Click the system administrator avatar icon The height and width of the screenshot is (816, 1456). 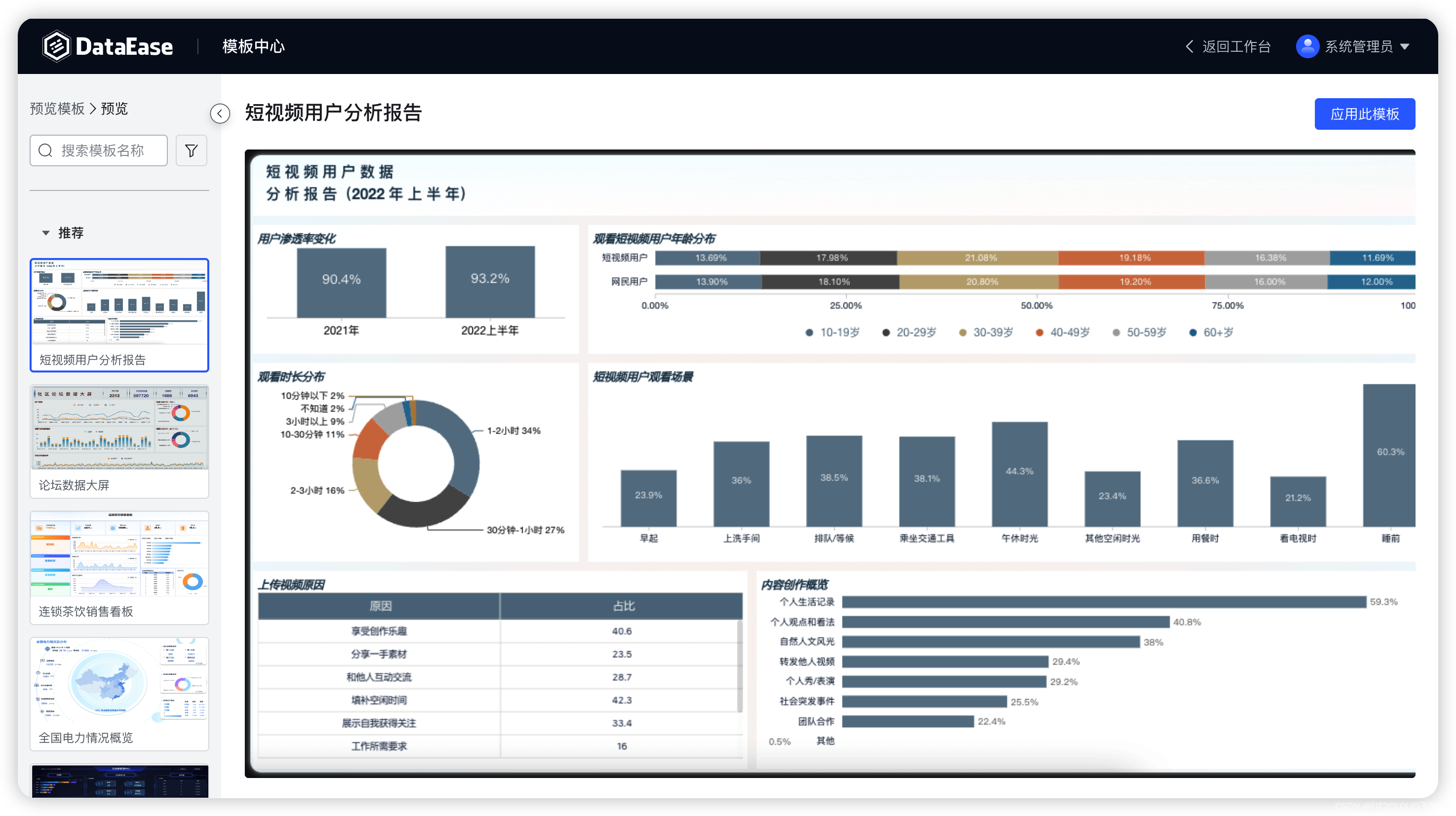tap(1306, 46)
